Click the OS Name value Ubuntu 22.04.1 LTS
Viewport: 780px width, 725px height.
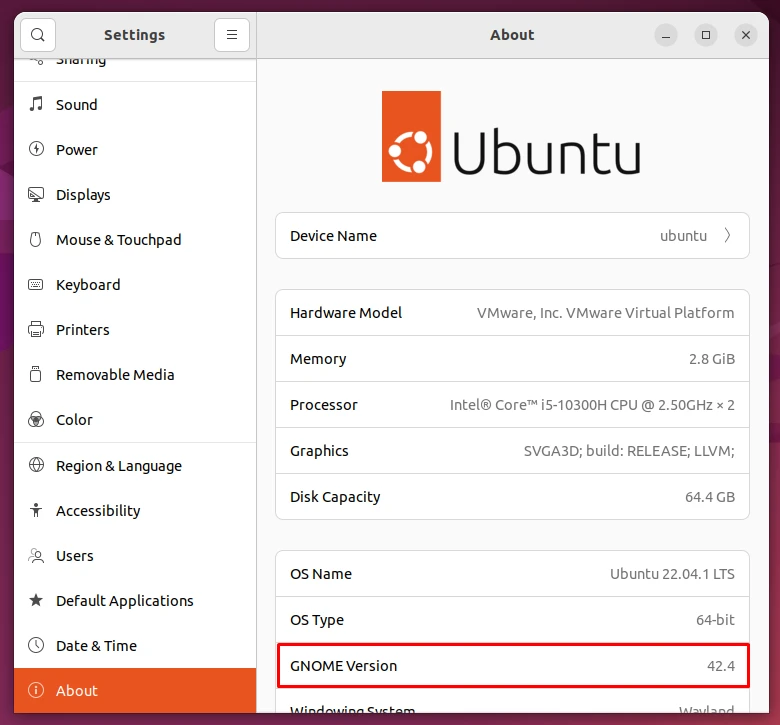[x=672, y=574]
